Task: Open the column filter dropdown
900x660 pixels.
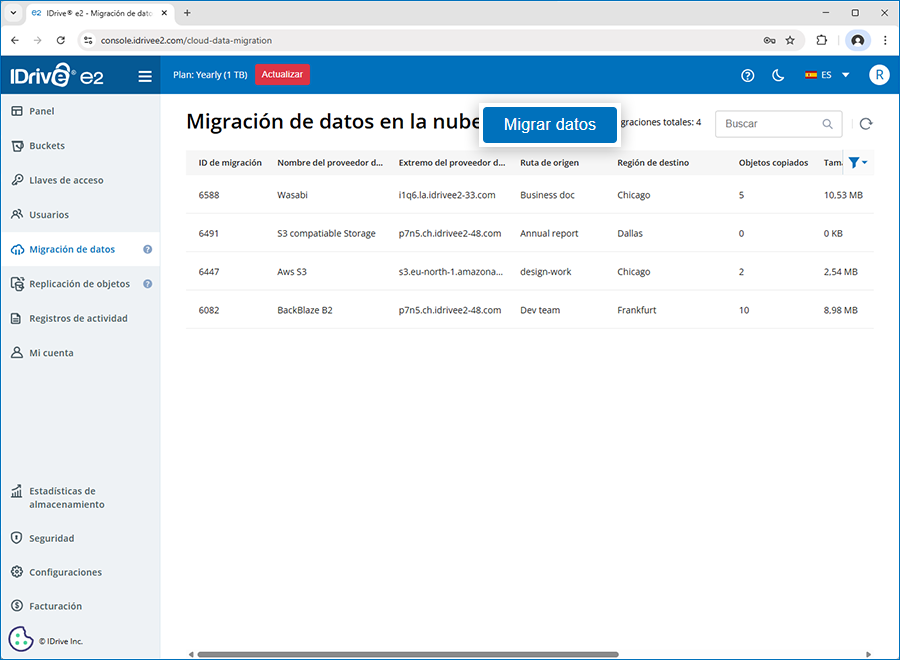Action: (857, 162)
